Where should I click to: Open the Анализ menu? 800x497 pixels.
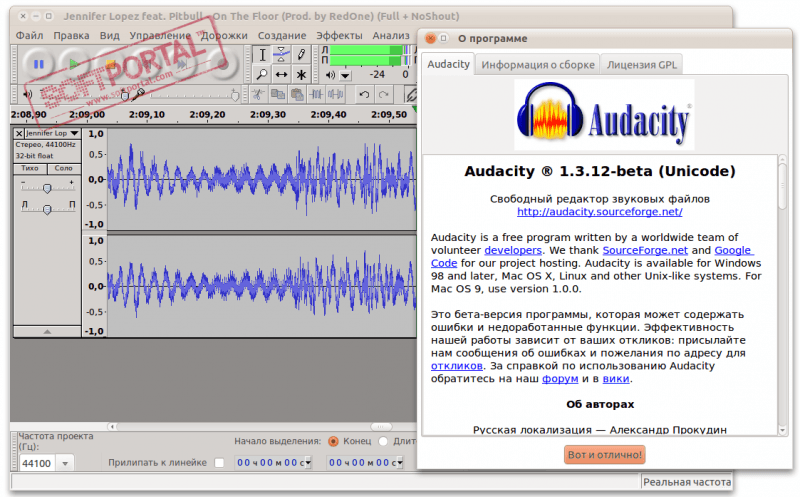(391, 35)
